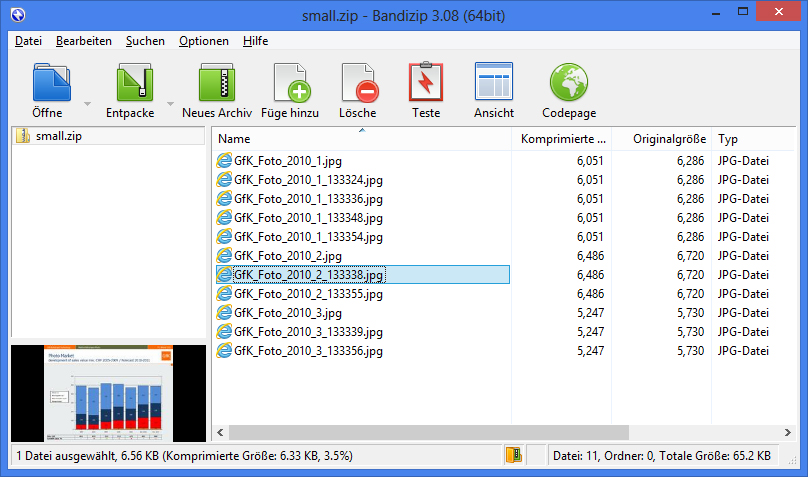Viewport: 808px width, 477px height.
Task: Select file GfK_Foto_2010_3_133356.jpg
Action: coord(308,351)
